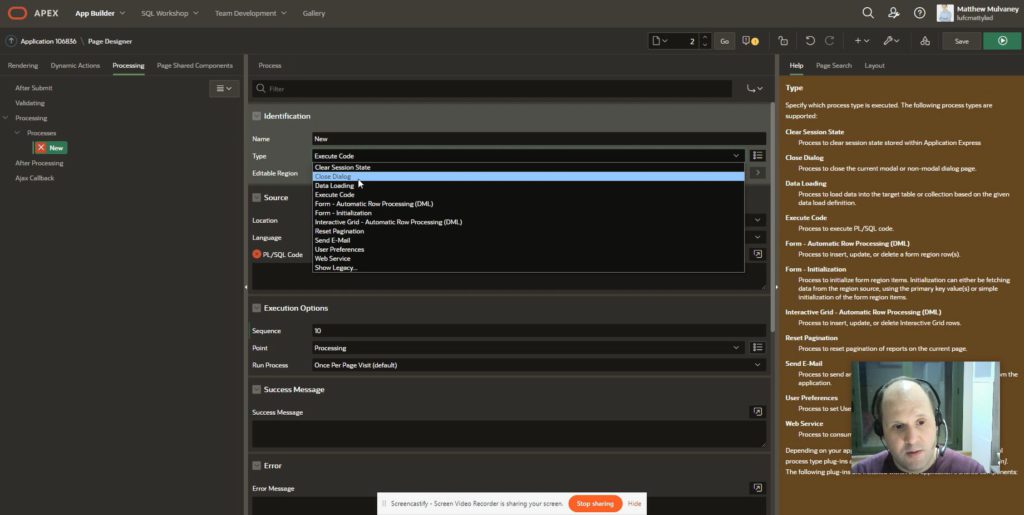Switch to the Rendering tab
This screenshot has height=515, width=1024.
point(23,65)
